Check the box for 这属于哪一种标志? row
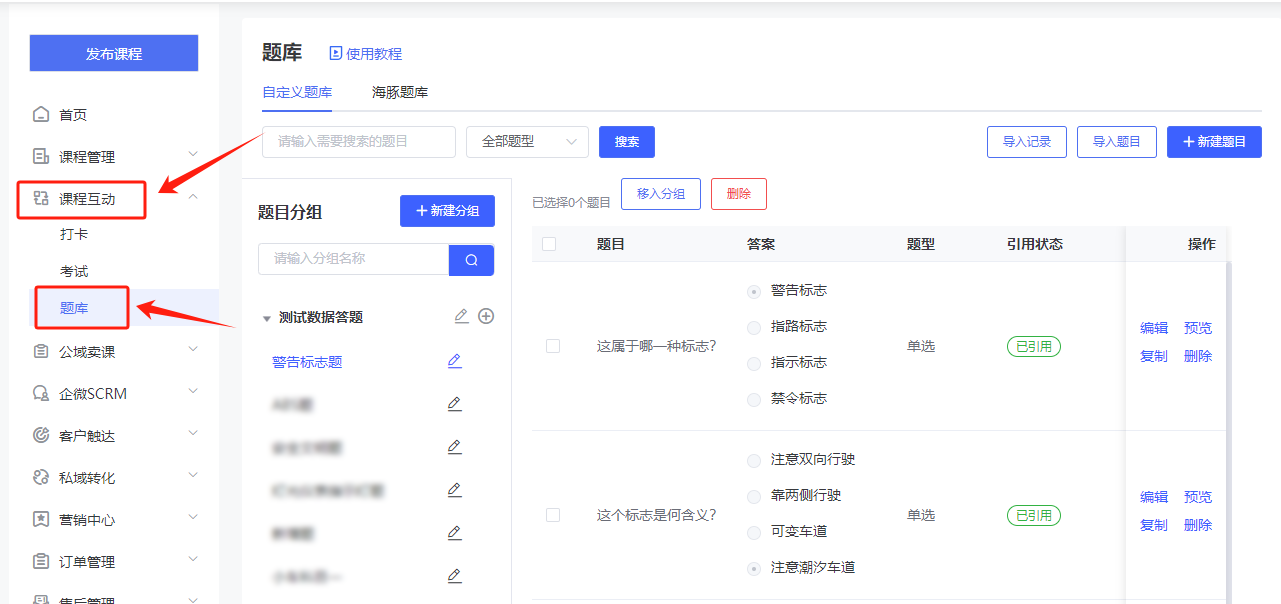Image resolution: width=1281 pixels, height=604 pixels. coord(553,346)
